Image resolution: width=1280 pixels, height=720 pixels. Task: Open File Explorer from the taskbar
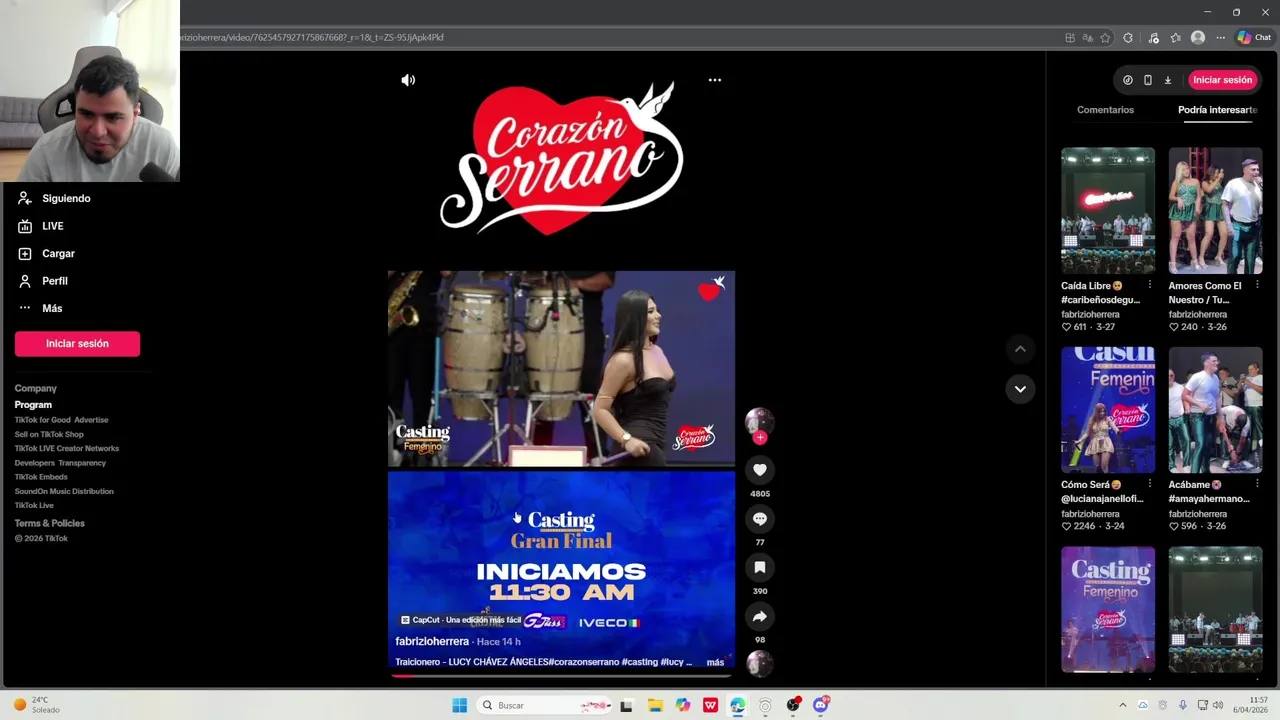click(655, 705)
